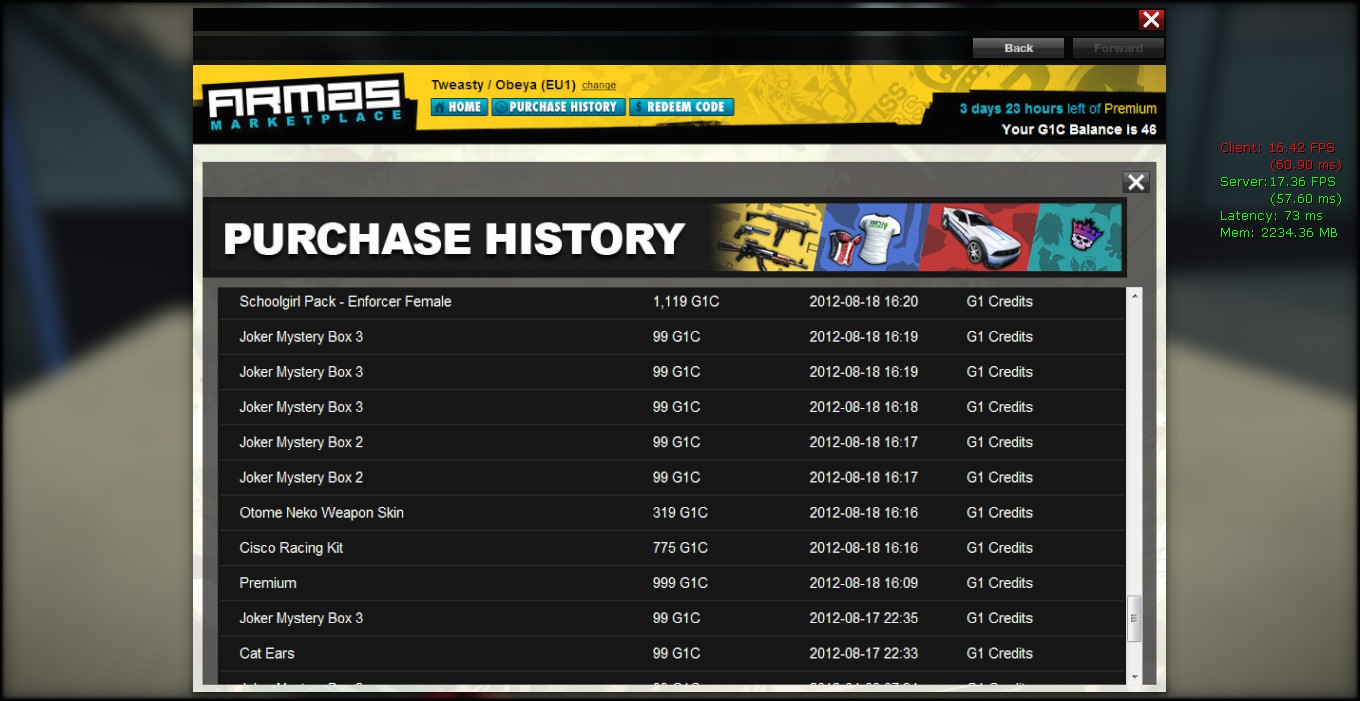Click the 'Latency: 73 ms' readout

point(1271,216)
